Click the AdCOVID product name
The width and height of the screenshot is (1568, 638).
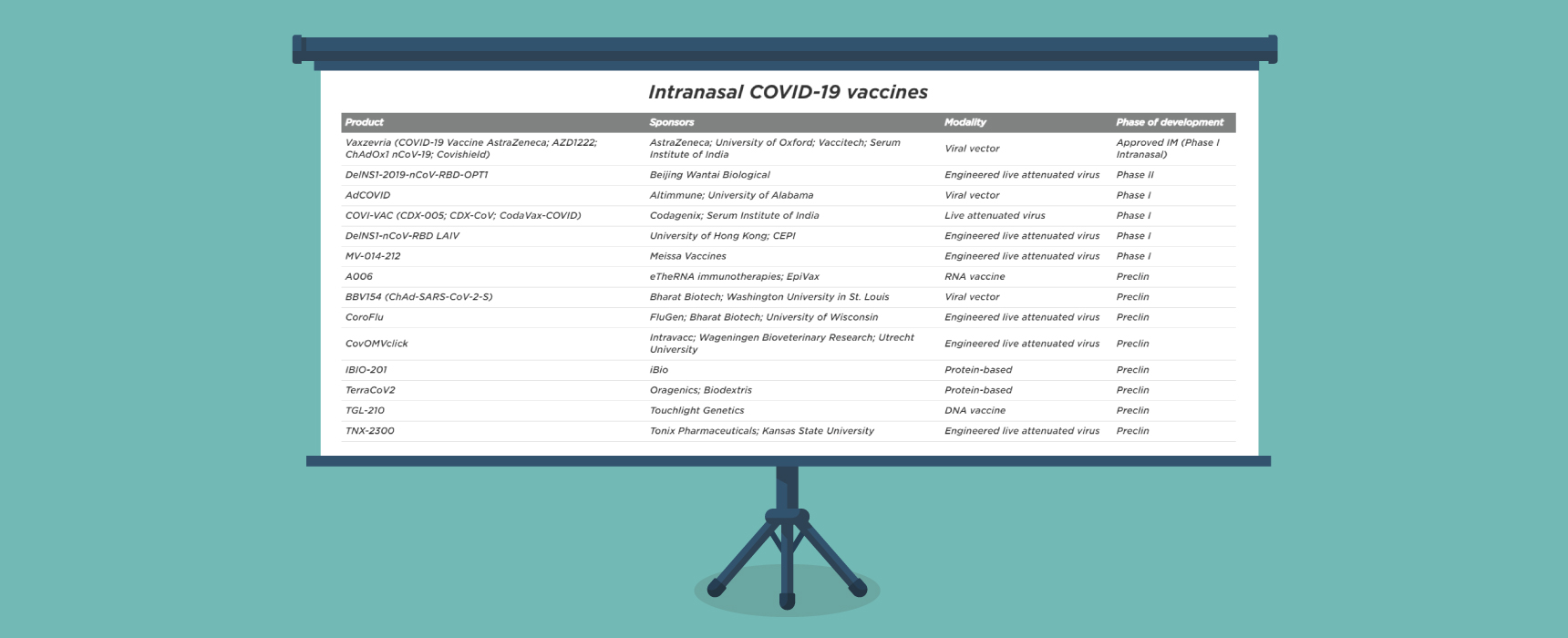click(x=367, y=195)
